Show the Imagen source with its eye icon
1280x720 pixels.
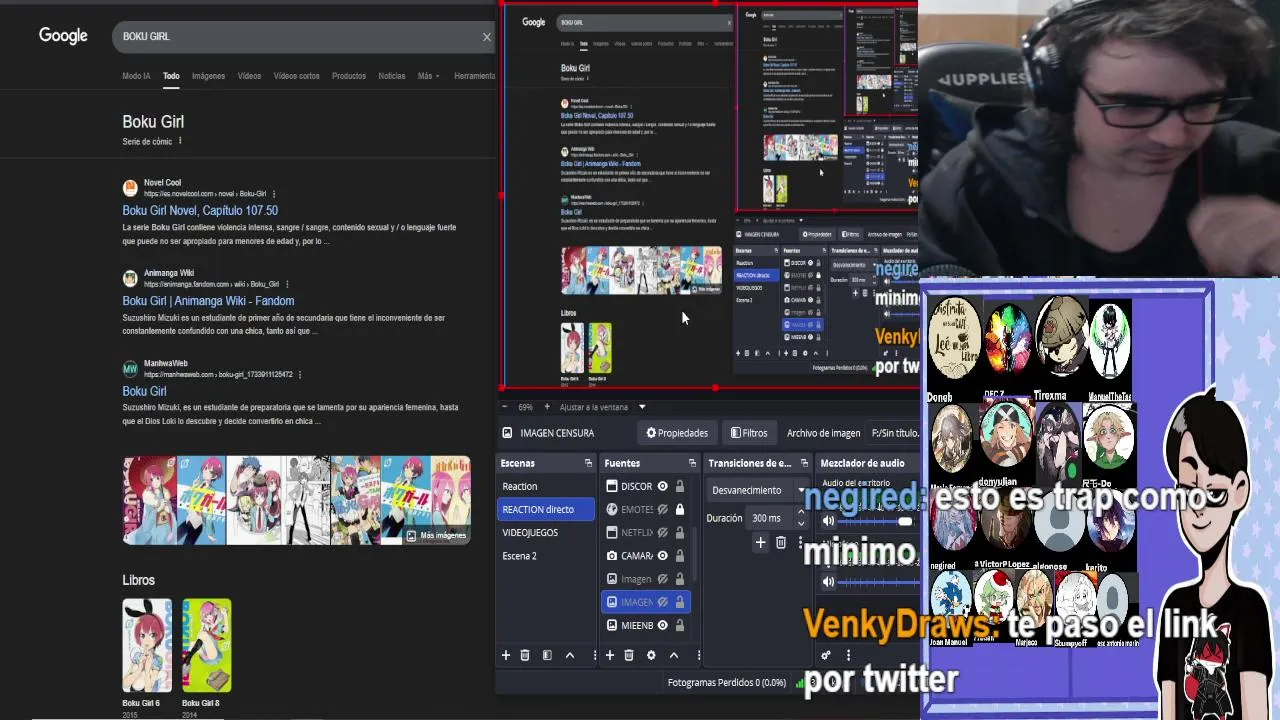point(662,579)
